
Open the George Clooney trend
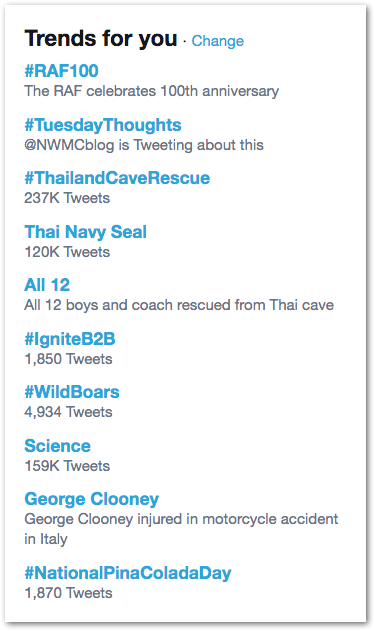(x=92, y=499)
